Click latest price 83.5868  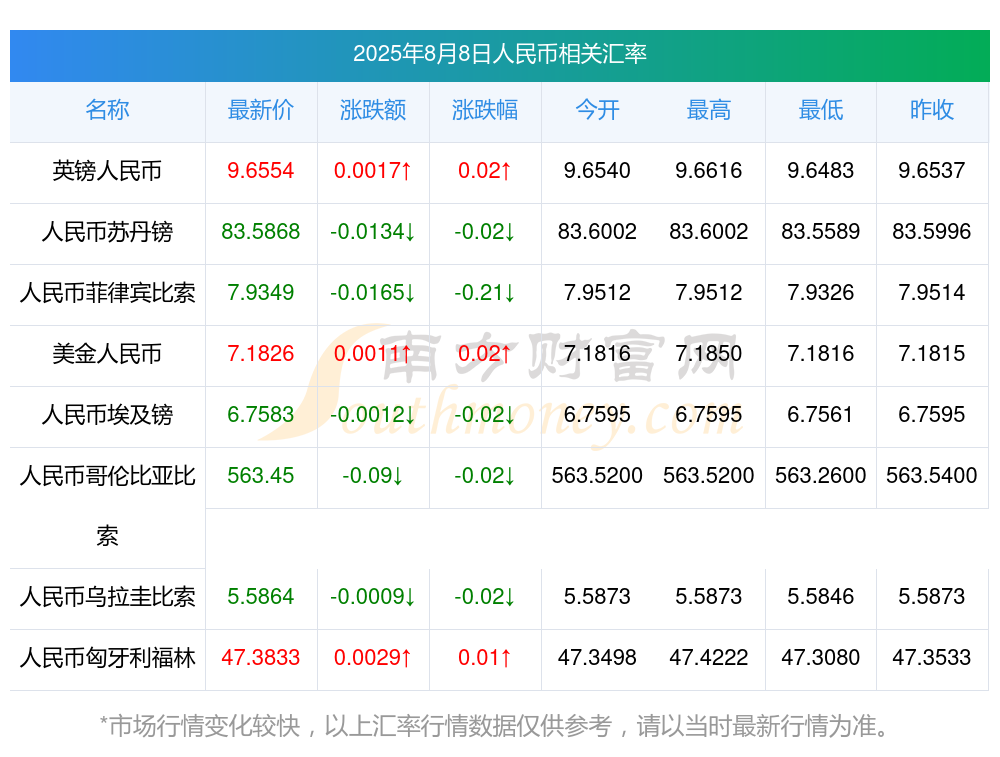click(261, 232)
